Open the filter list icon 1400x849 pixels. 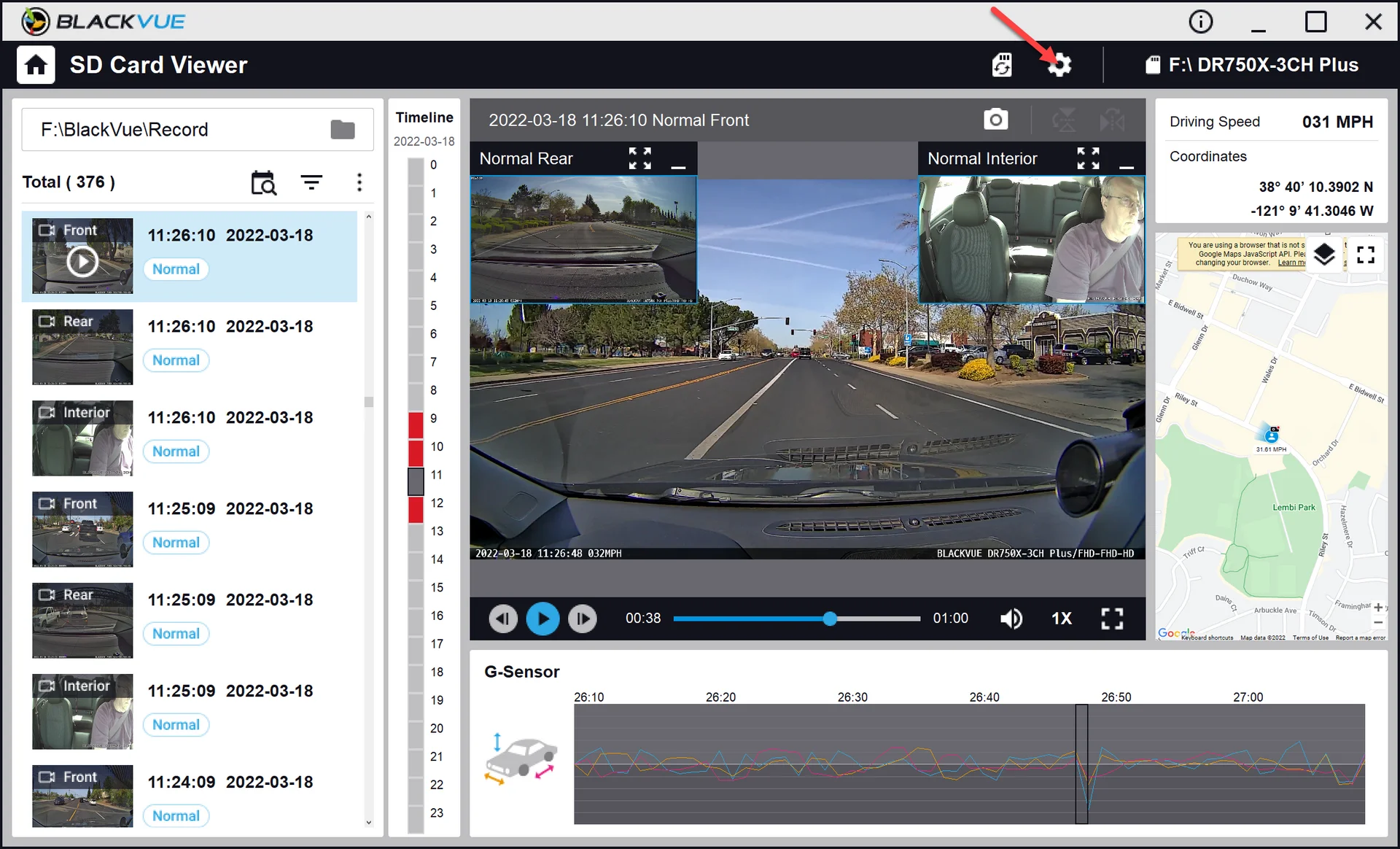(x=311, y=182)
